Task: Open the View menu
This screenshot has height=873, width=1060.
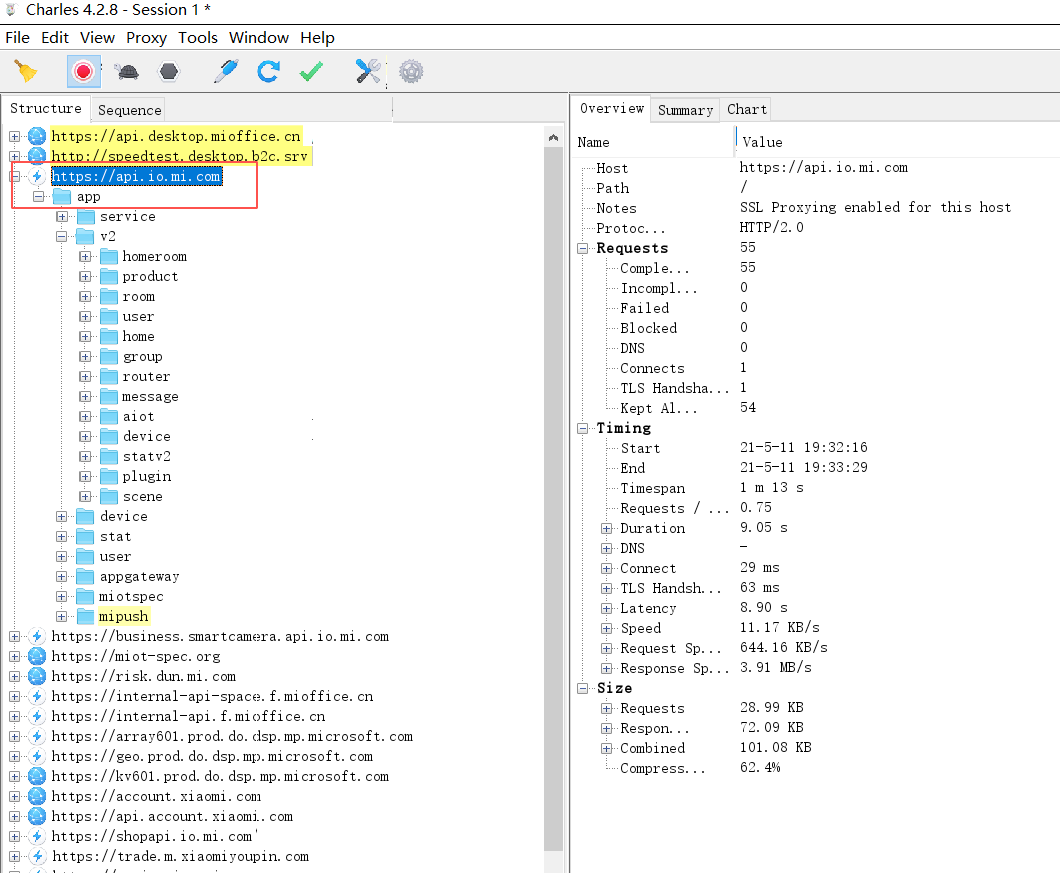Action: click(x=97, y=38)
